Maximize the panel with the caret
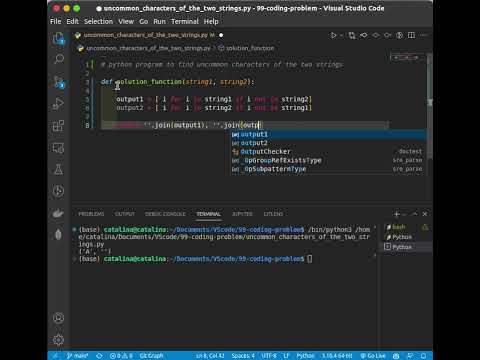This screenshot has width=480, height=360. click(415, 214)
